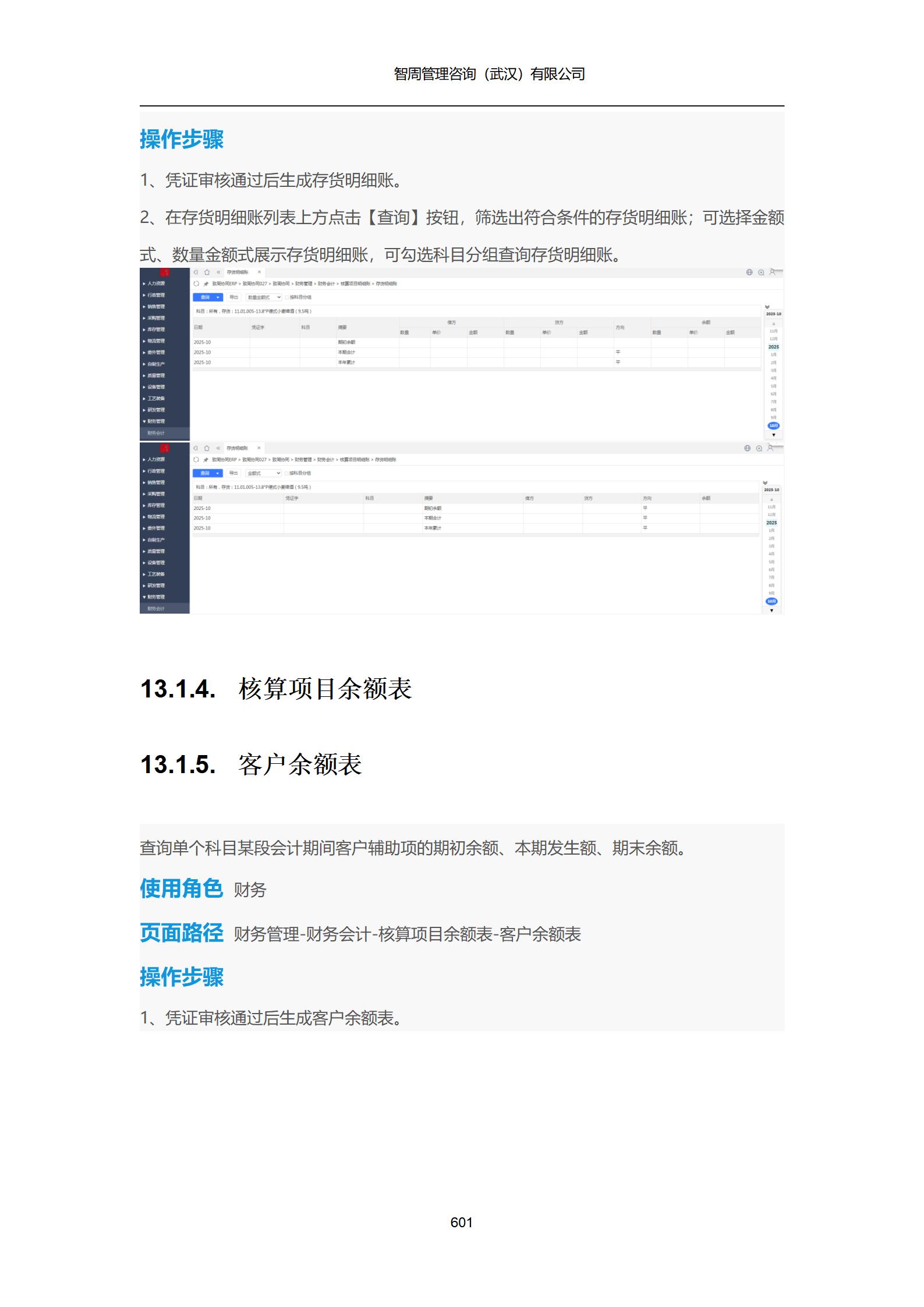Click the sidebar collapse triangle icon in 金额式 screenshot
The height and width of the screenshot is (1307, 924).
[x=196, y=448]
